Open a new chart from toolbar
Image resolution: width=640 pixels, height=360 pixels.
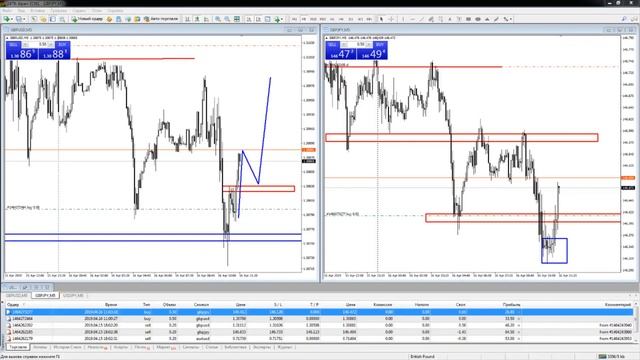pyautogui.click(x=7, y=19)
